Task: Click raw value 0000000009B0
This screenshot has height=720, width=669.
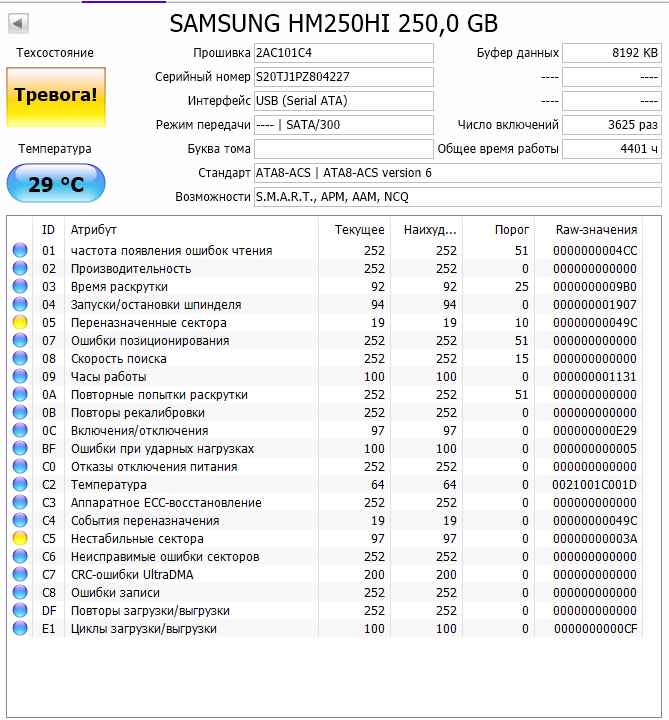Action: tap(595, 286)
